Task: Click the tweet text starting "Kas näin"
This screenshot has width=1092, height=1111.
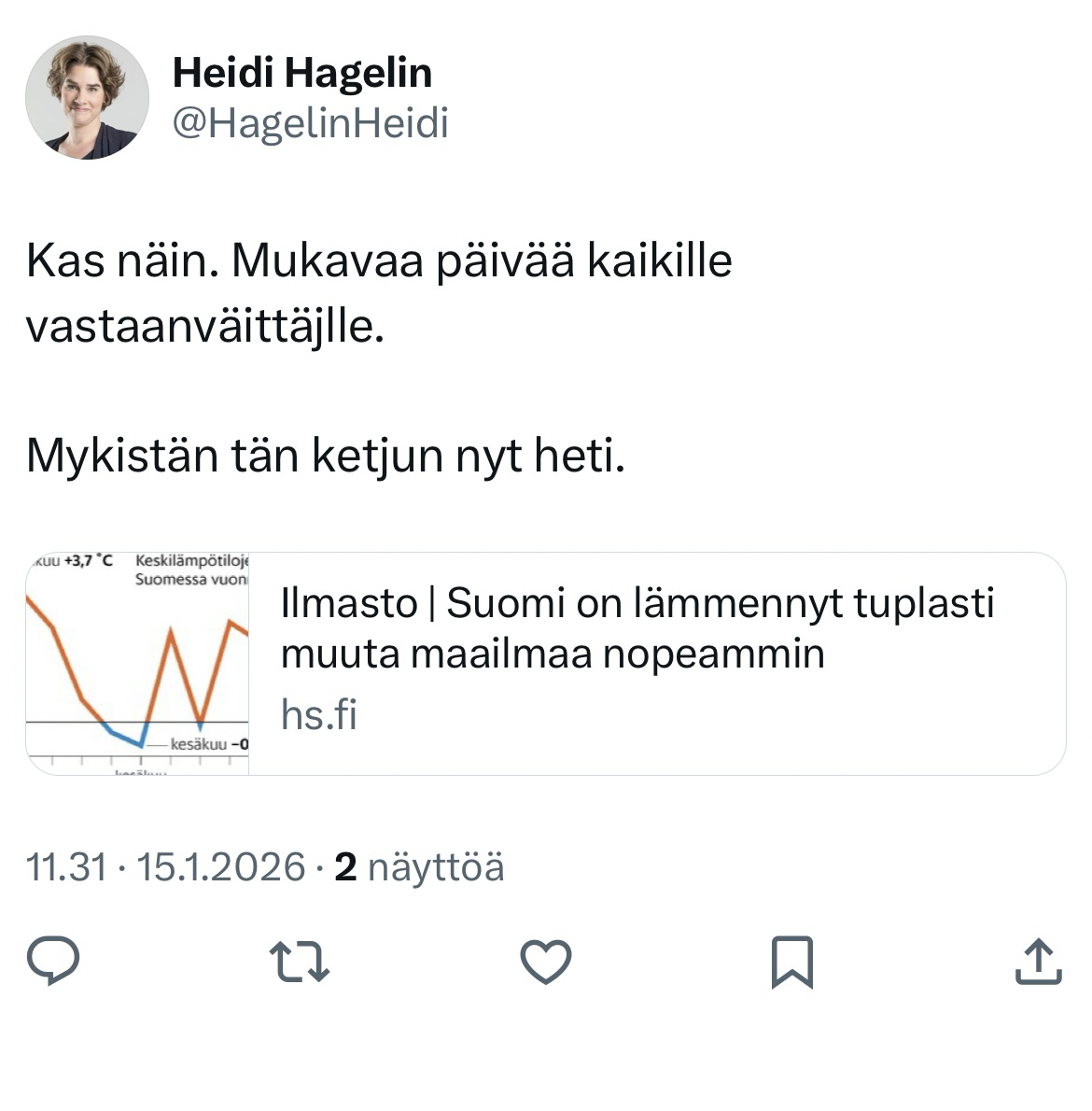Action: tap(379, 261)
